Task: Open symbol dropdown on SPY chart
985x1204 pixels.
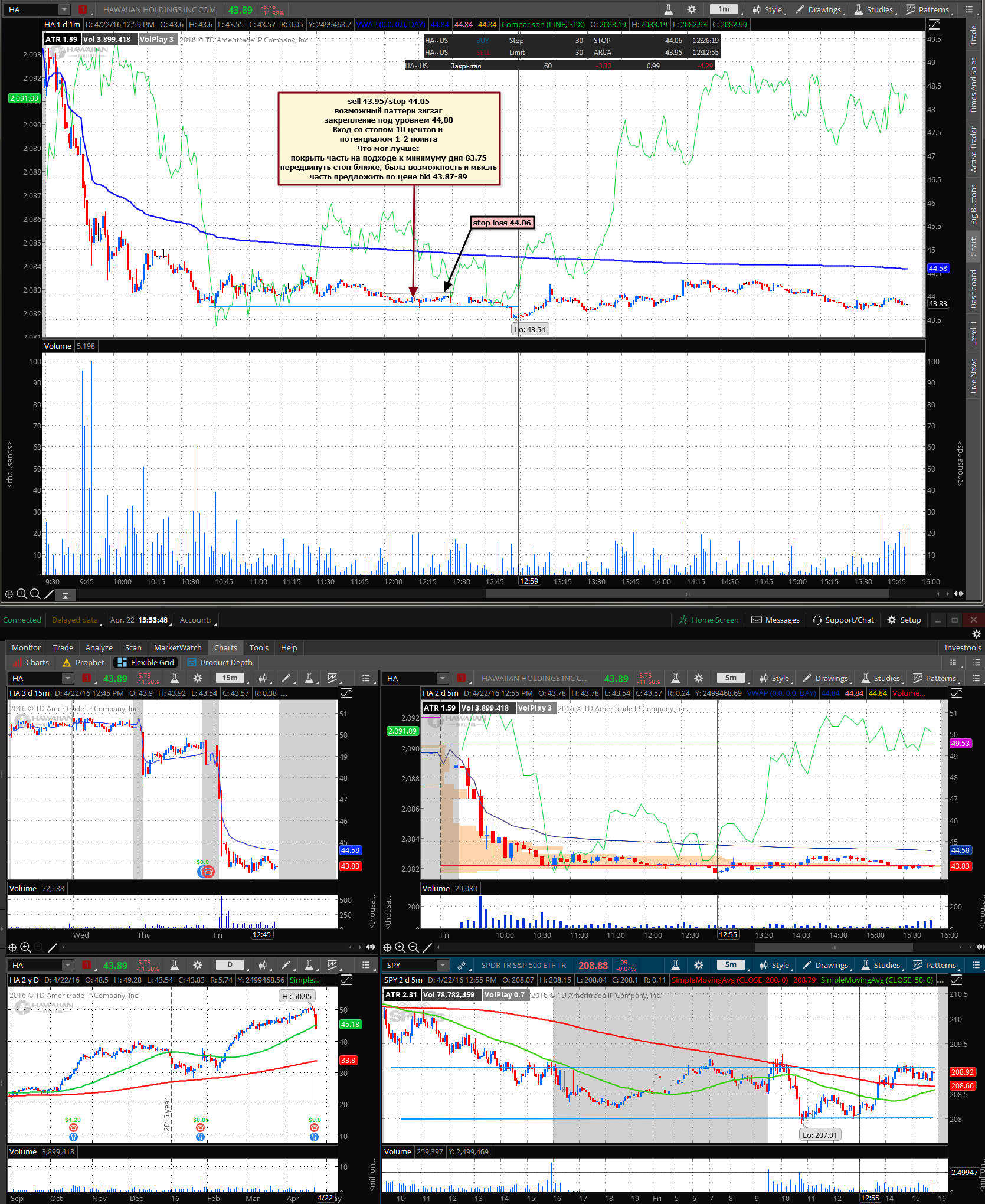Action: pyautogui.click(x=442, y=965)
